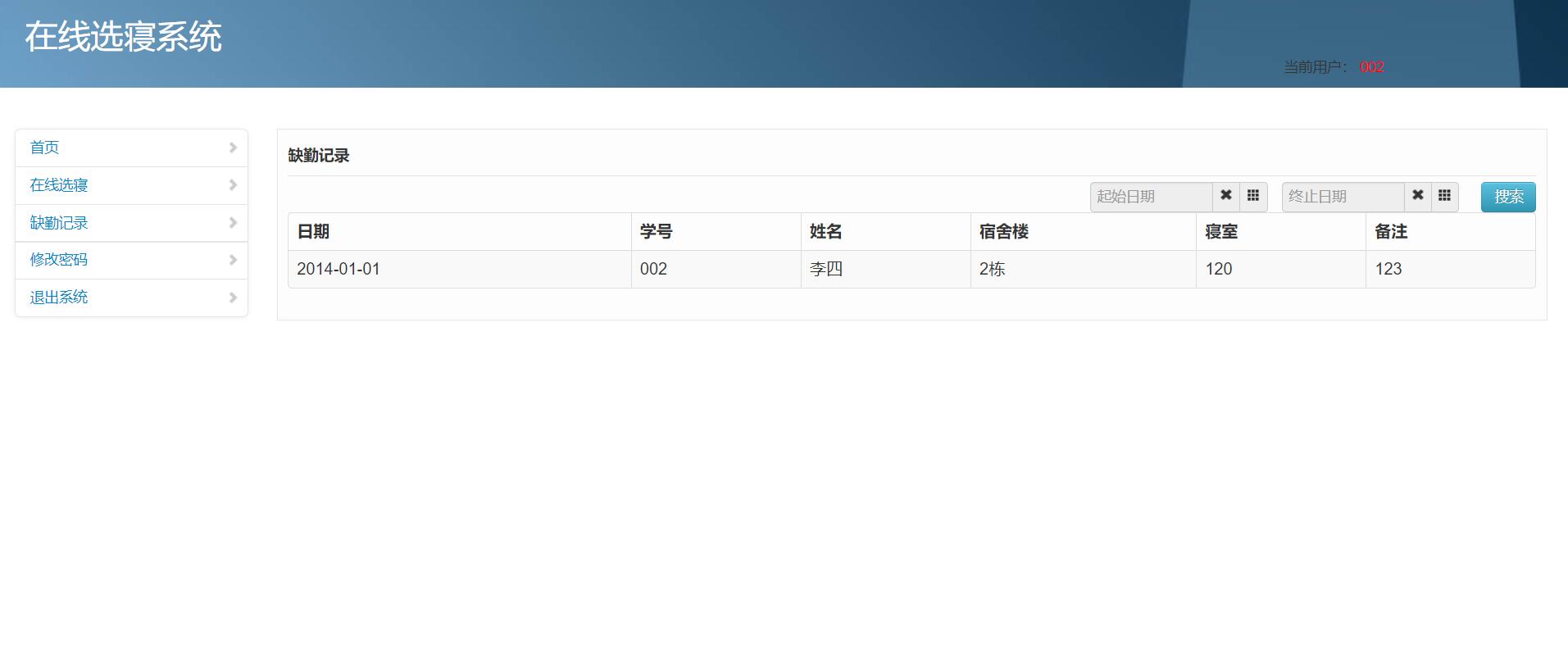Click the 搜索 button
The image size is (1568, 659).
point(1508,197)
